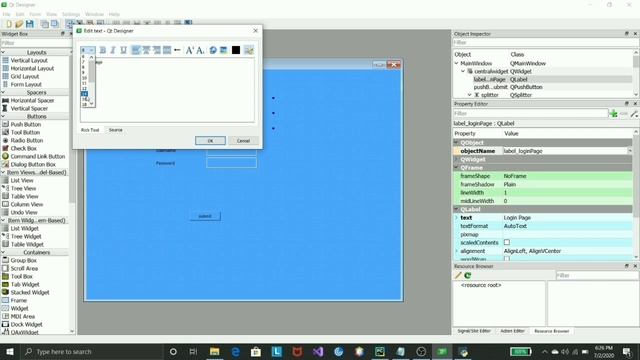640x360 pixels.
Task: Expand the alignment property row
Action: pos(456,251)
